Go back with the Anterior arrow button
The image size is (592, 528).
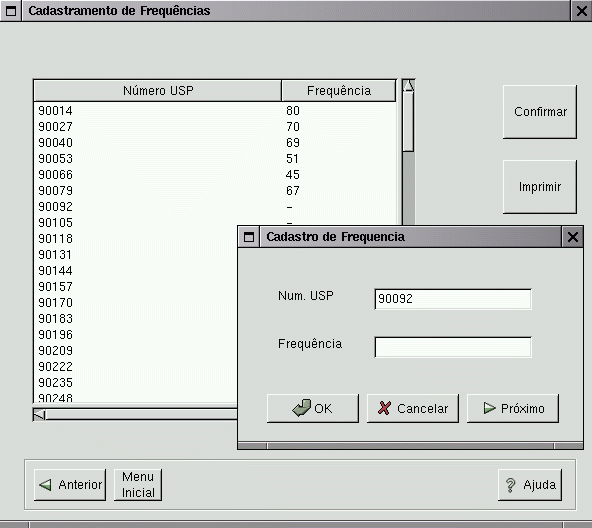(70, 485)
